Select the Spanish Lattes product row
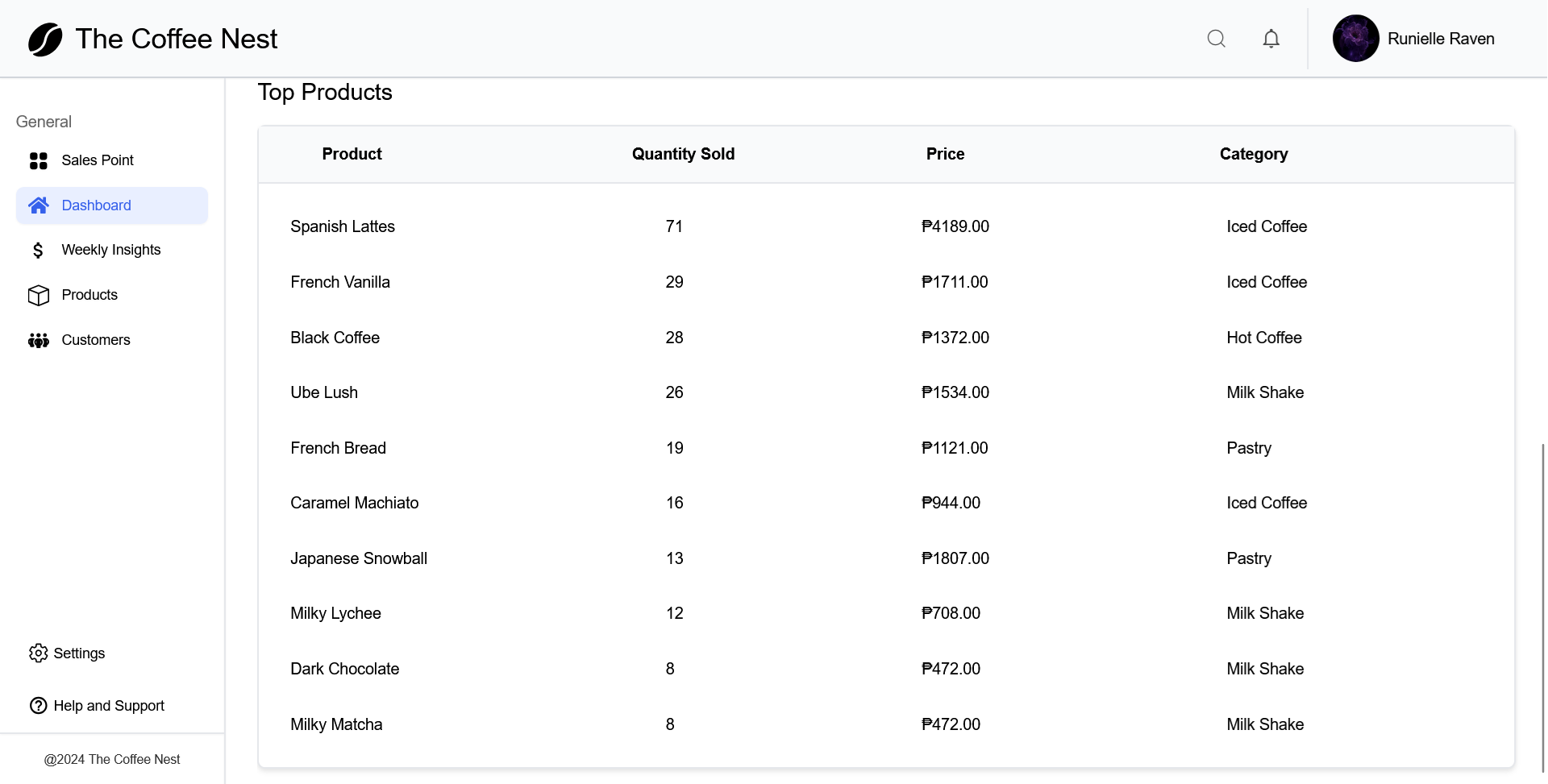The height and width of the screenshot is (784, 1548). (343, 226)
